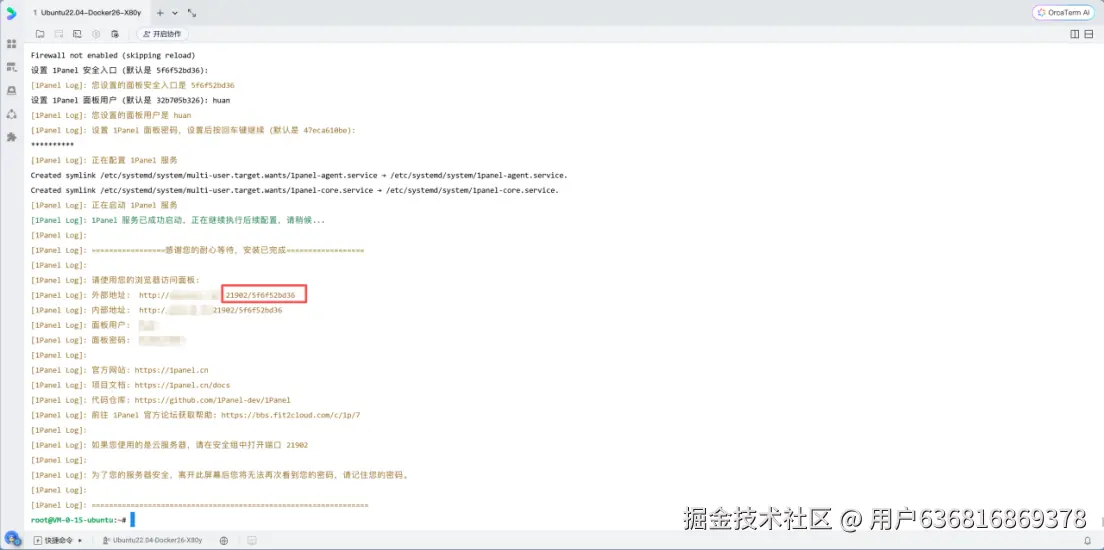Expand the session tab dropdown chevron

tap(175, 13)
